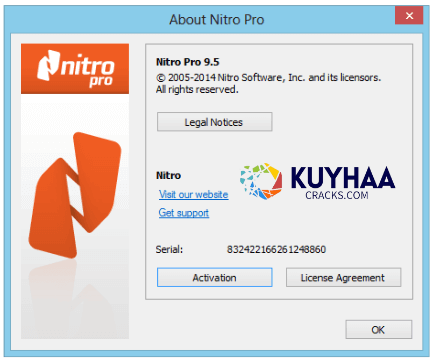Click the large orange Nitro emblem
435x362 pixels.
pyautogui.click(x=75, y=195)
